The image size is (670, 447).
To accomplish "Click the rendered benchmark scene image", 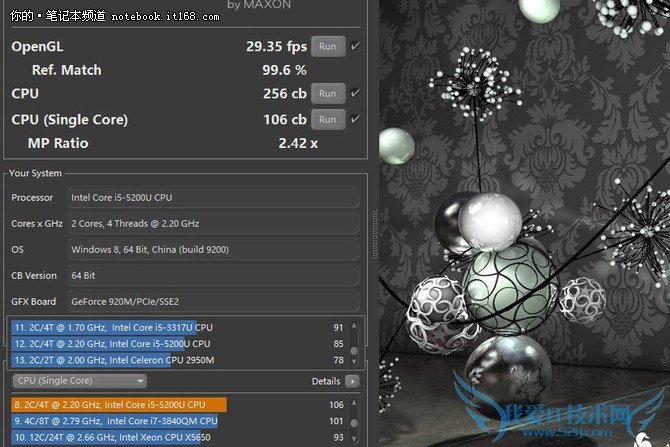I will [524, 224].
